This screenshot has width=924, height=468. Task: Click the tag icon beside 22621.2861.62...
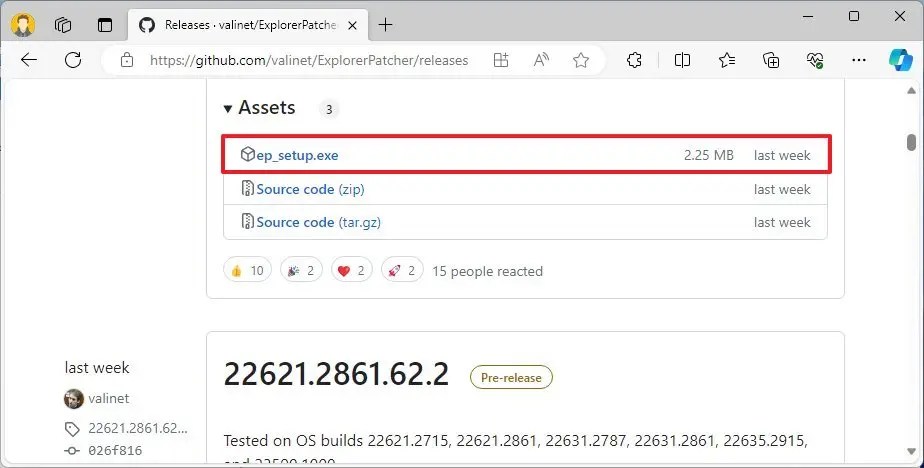pos(72,429)
